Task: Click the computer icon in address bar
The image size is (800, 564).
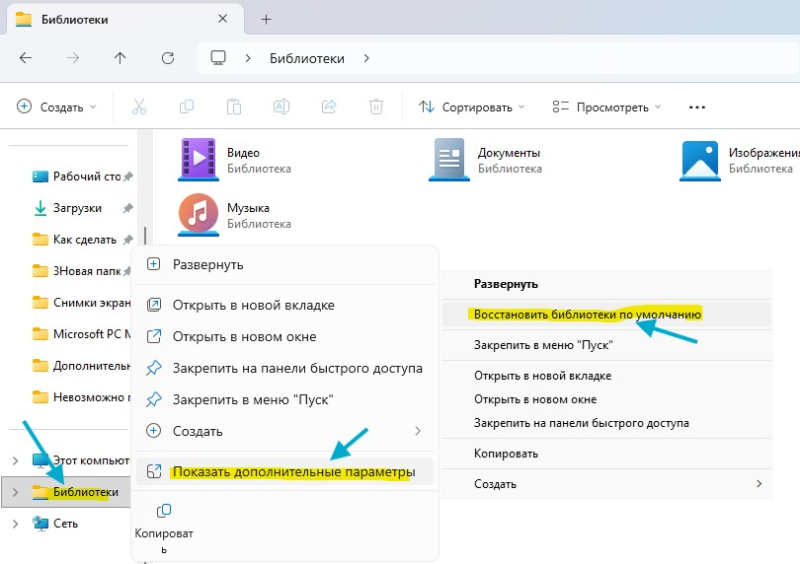Action: pyautogui.click(x=218, y=58)
